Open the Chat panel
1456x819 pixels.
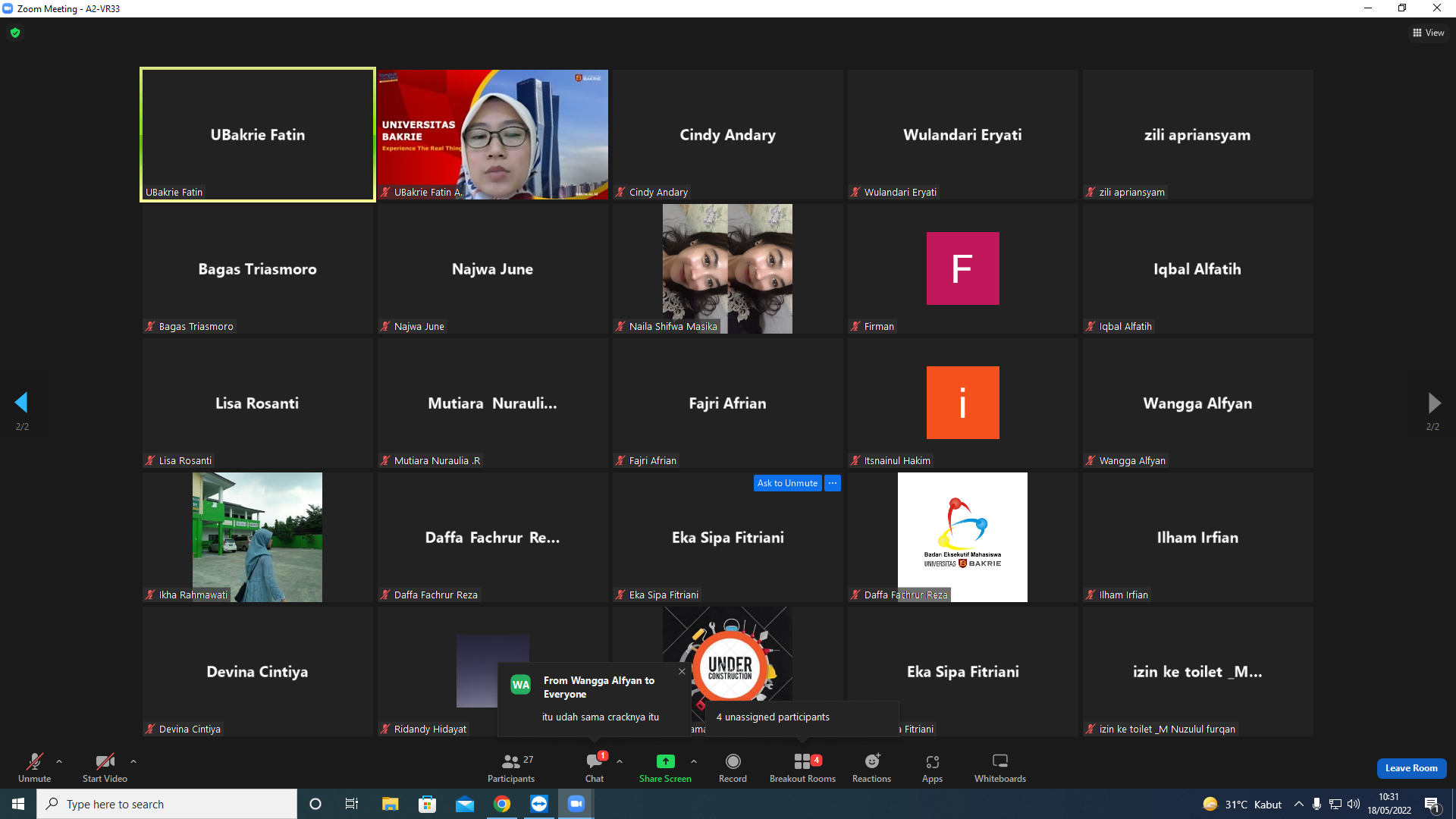click(x=595, y=767)
